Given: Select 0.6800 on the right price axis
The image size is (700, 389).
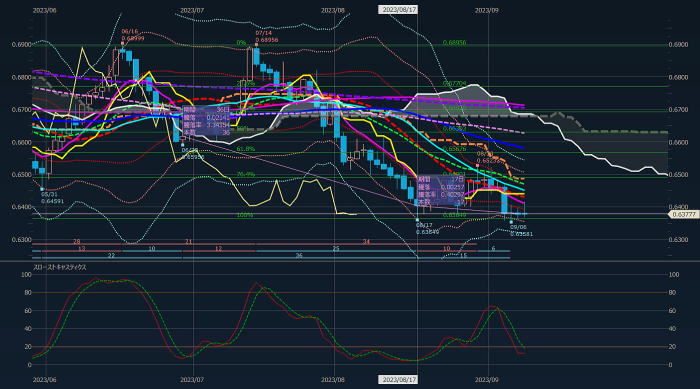Looking at the screenshot, I should point(678,77).
